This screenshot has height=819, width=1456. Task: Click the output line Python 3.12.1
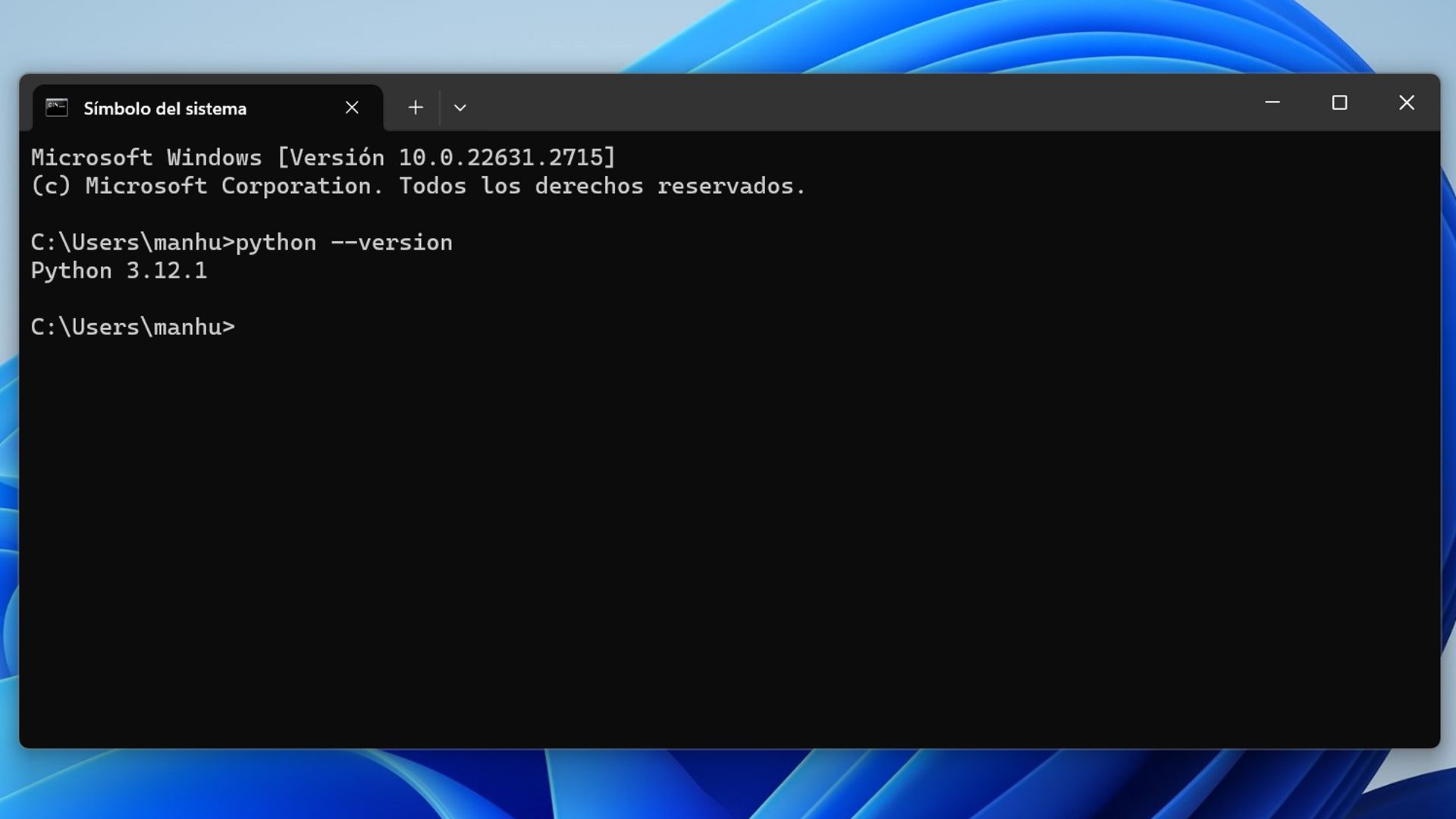pyautogui.click(x=118, y=270)
